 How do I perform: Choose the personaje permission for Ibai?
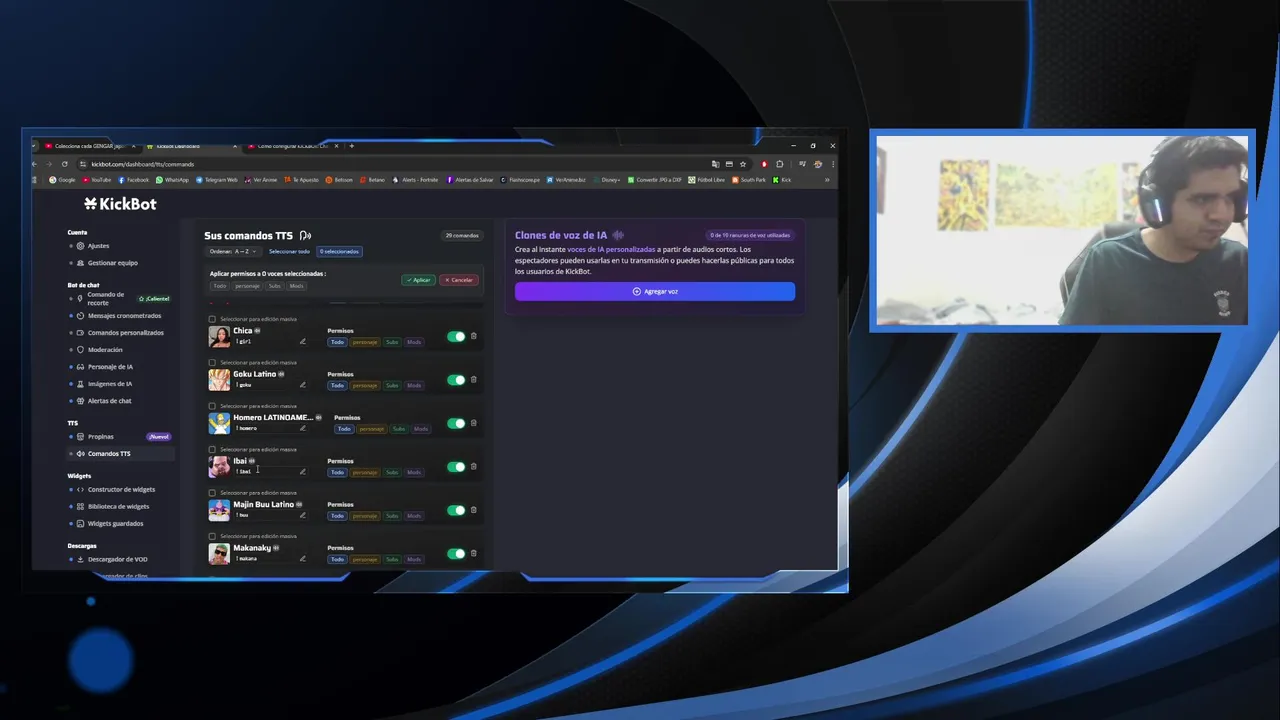pos(365,472)
